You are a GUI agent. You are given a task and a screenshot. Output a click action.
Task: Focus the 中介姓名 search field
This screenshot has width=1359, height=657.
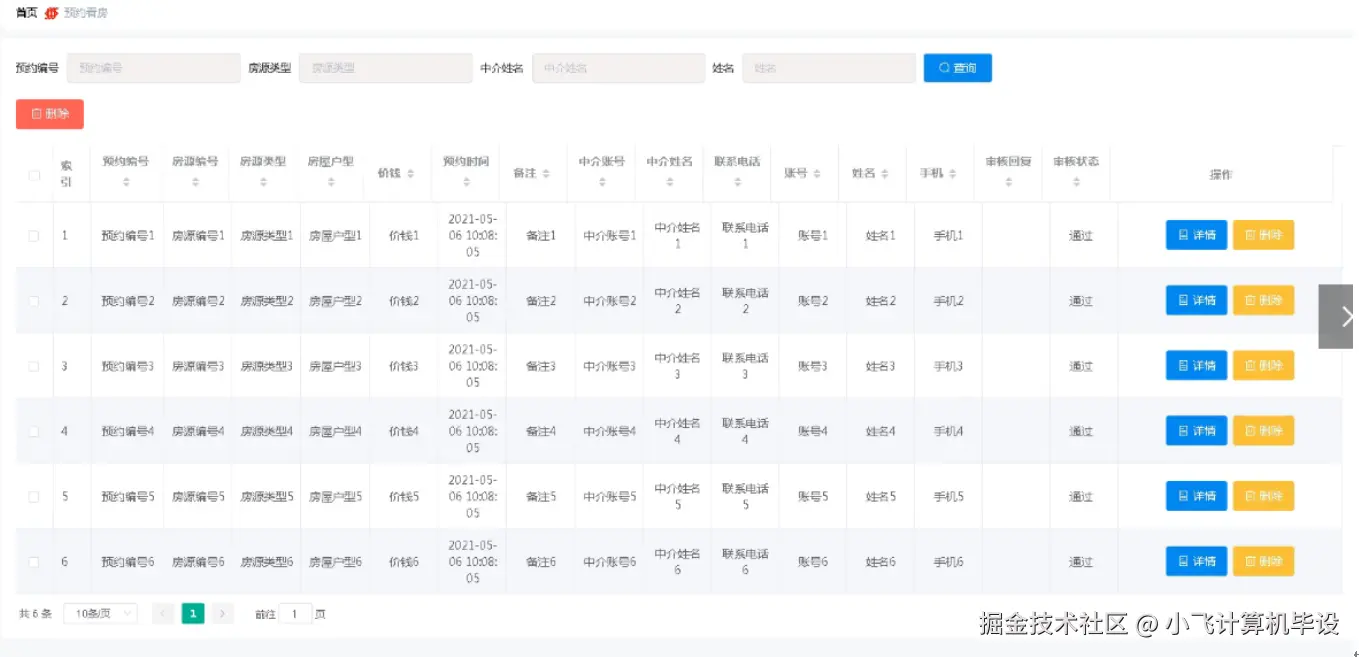tap(618, 68)
